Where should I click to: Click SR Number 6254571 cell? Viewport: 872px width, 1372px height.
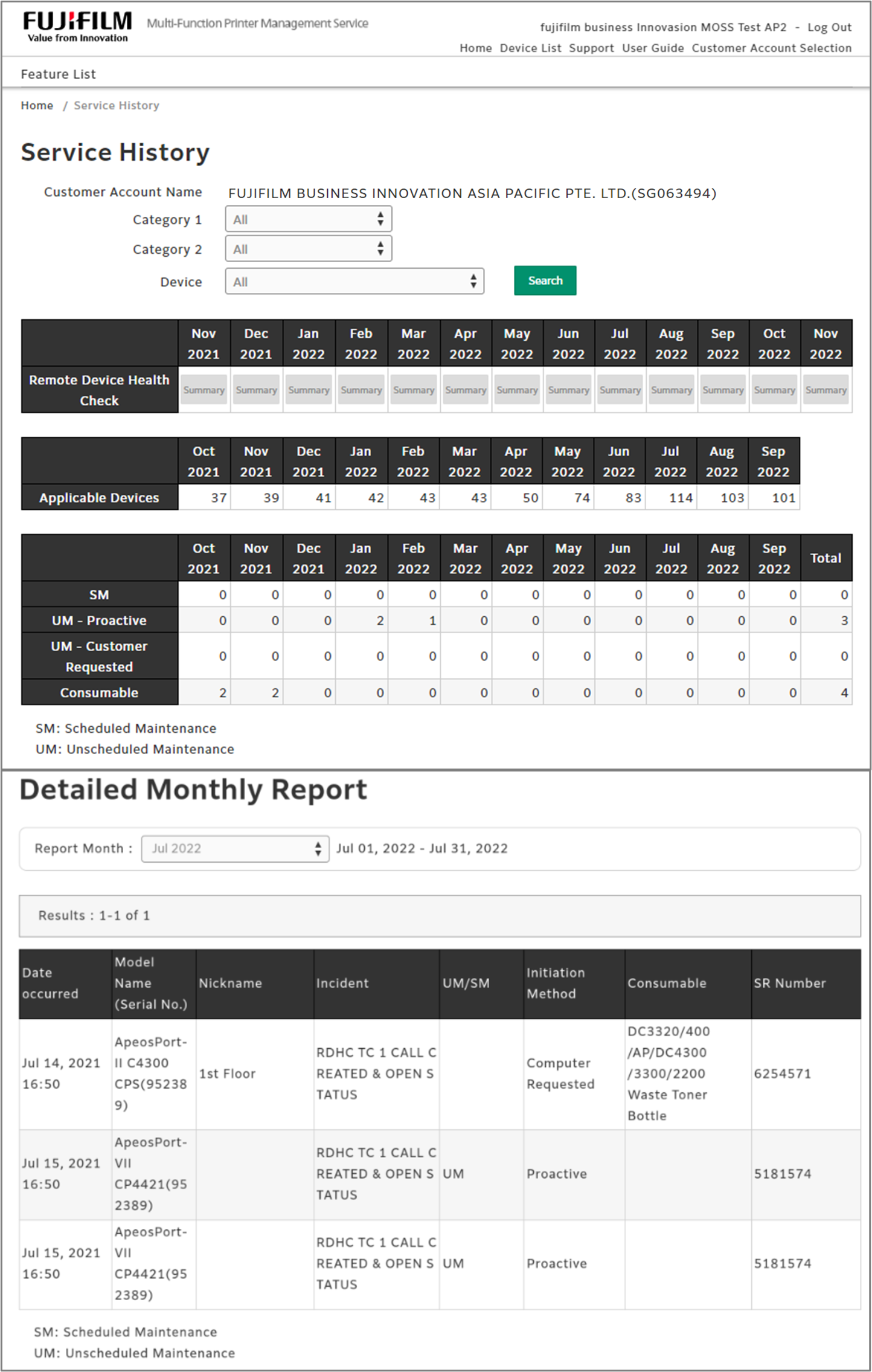point(782,1074)
